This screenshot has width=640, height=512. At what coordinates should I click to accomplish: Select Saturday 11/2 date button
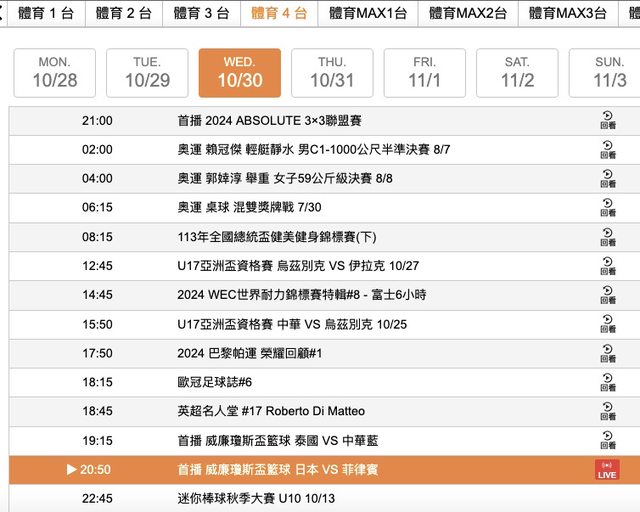coord(517,73)
